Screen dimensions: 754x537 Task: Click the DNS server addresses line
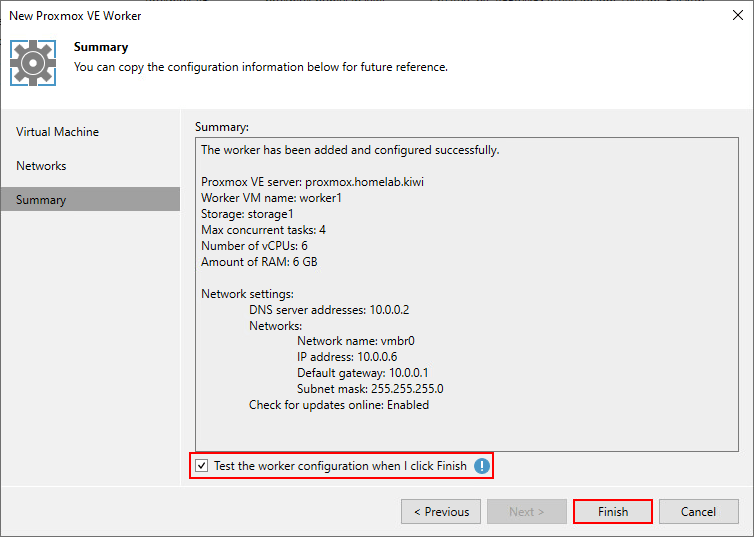(329, 310)
